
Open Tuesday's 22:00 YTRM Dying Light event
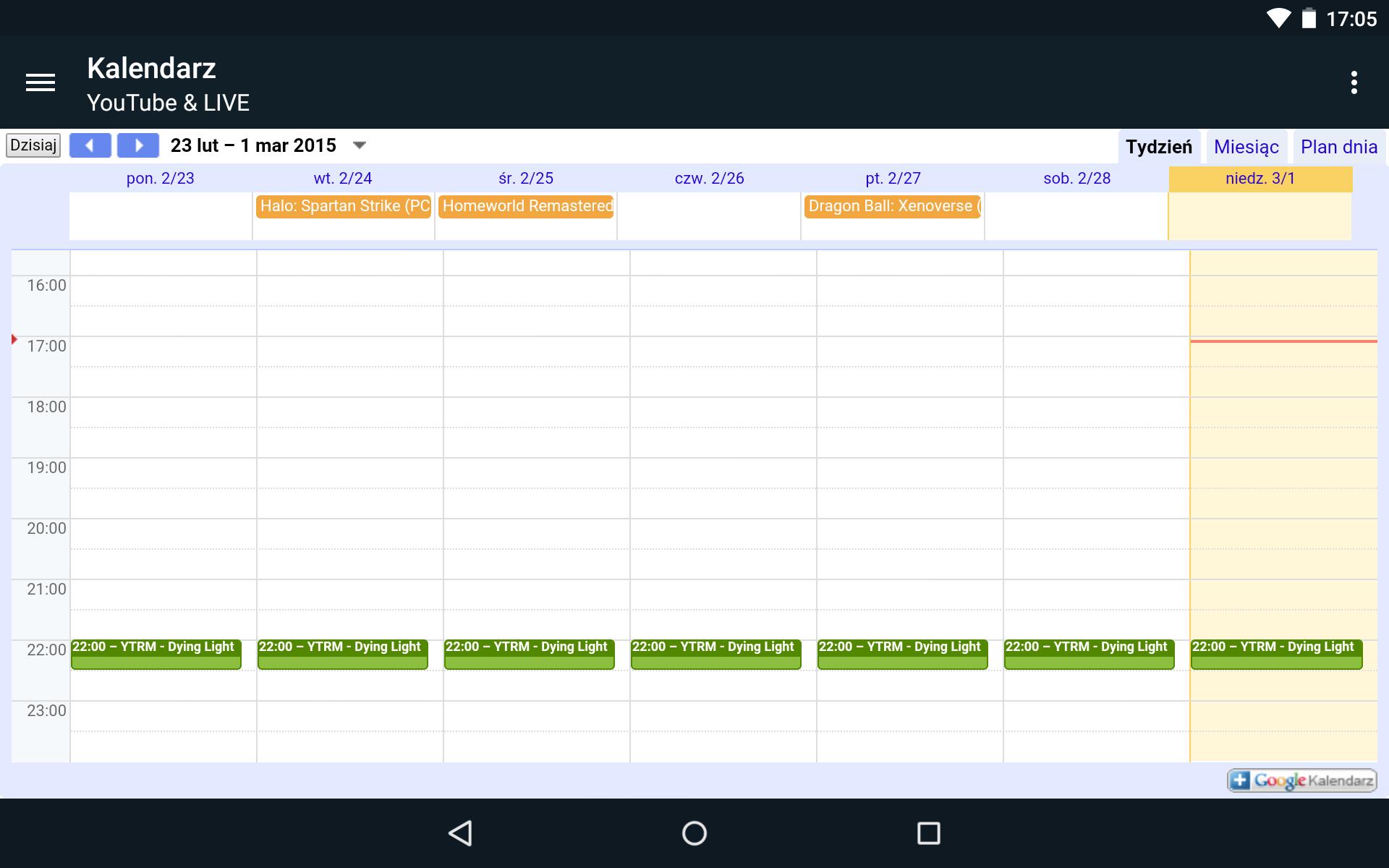click(343, 654)
